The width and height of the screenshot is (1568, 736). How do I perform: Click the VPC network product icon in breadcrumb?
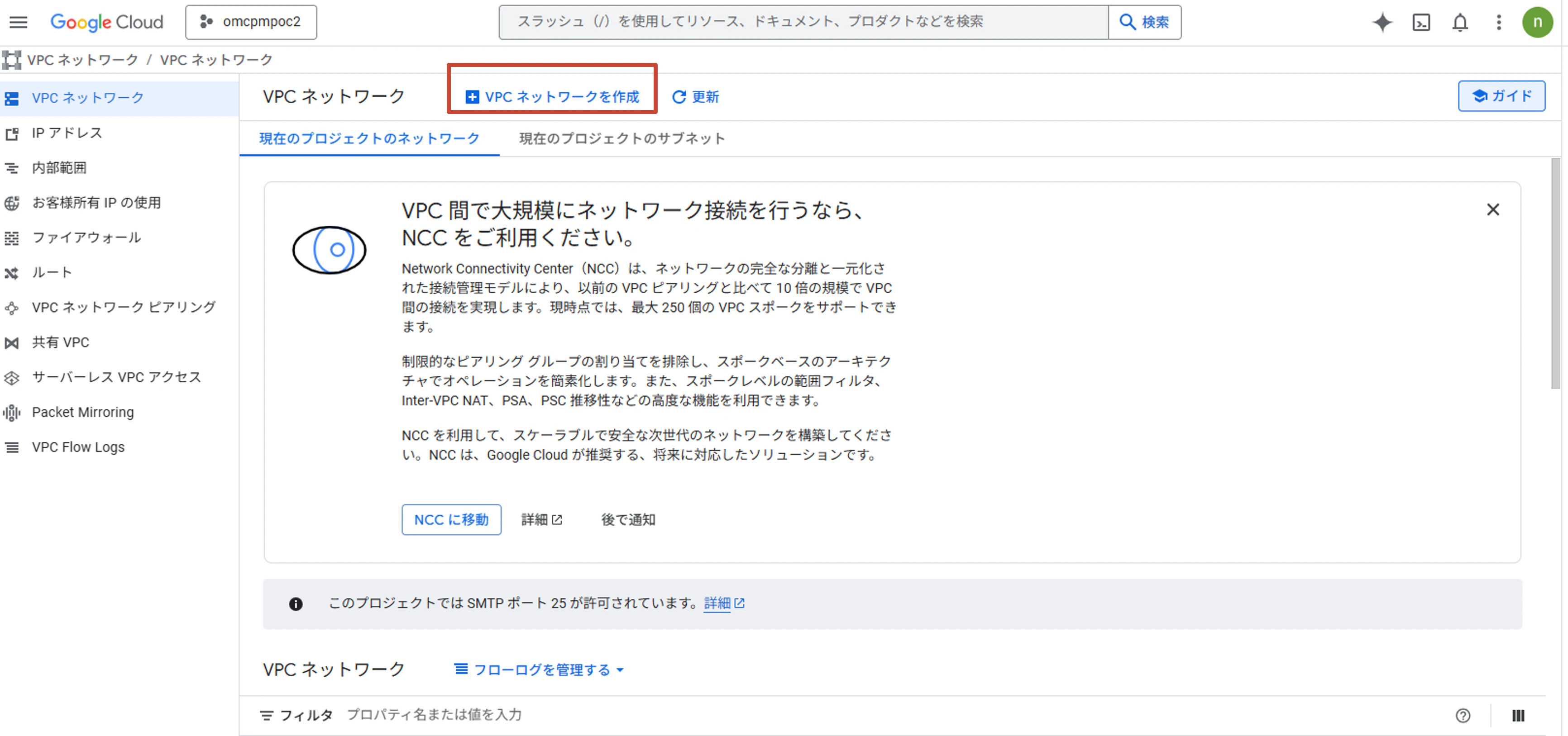(x=12, y=60)
